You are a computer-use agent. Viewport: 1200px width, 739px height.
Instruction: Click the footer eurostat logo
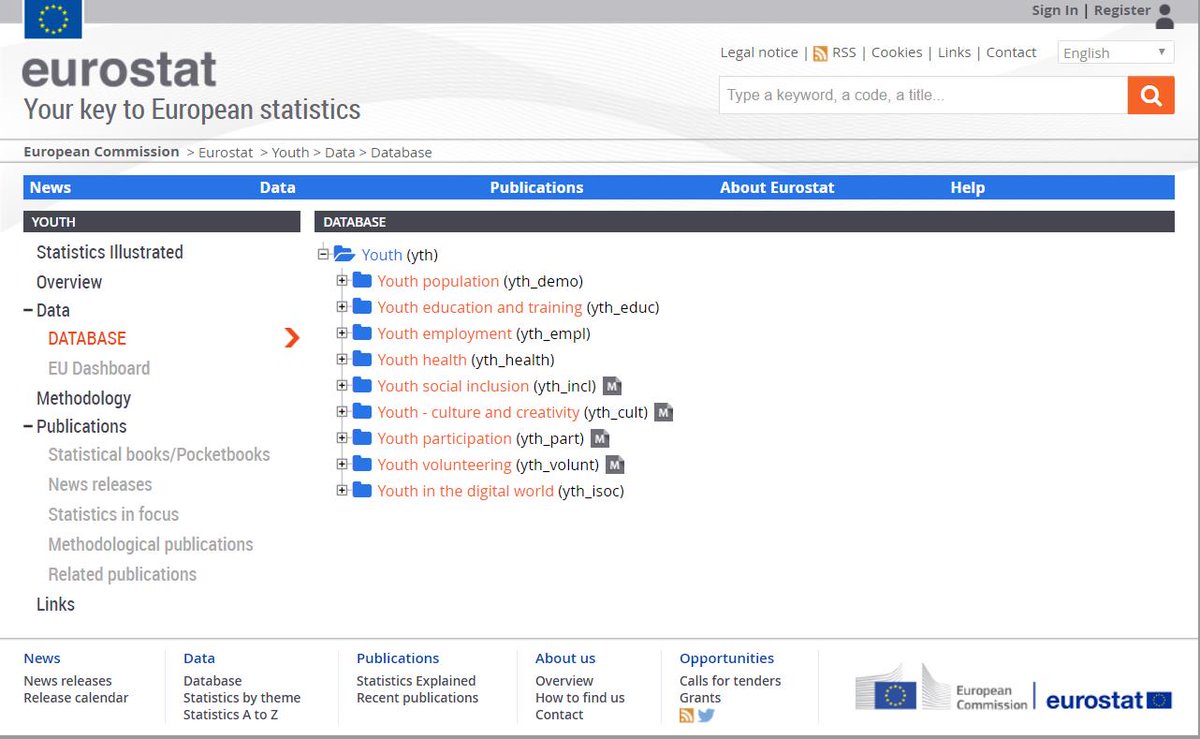[1109, 700]
